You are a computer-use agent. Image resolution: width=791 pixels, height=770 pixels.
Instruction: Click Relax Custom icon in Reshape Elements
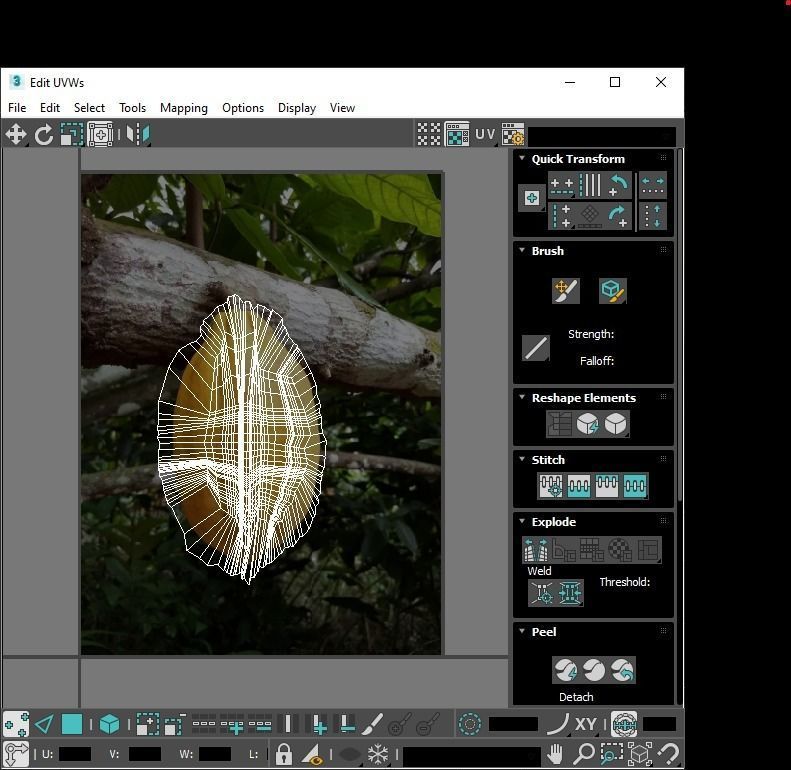(616, 424)
